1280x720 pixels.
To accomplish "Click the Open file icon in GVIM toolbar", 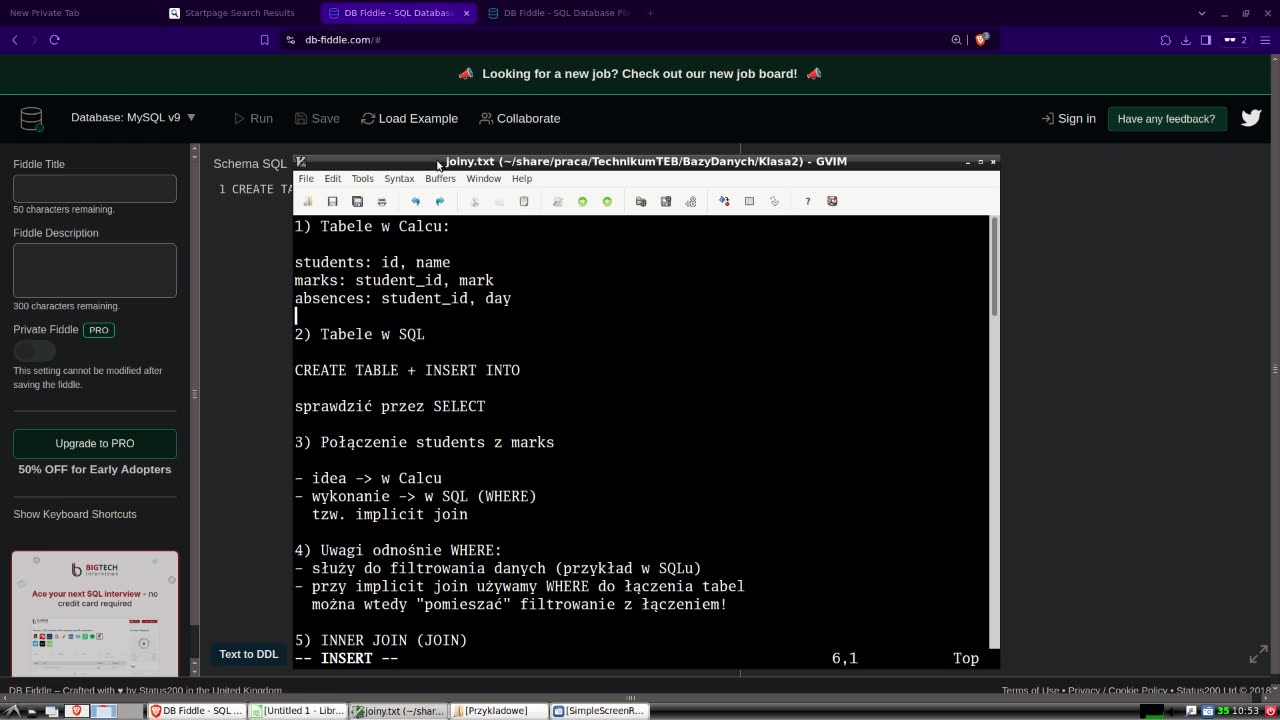I will [308, 201].
